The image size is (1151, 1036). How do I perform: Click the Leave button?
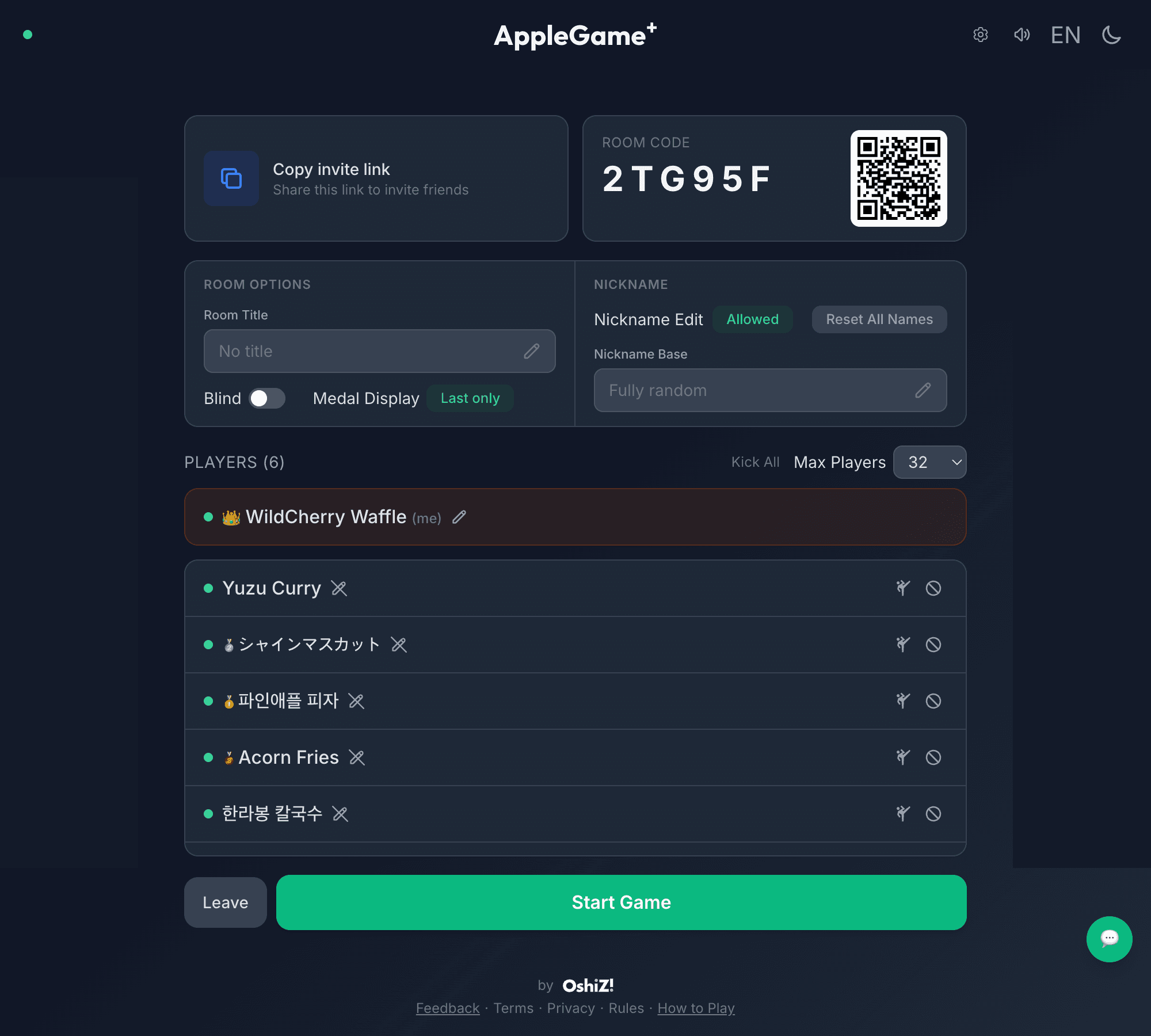coord(225,902)
